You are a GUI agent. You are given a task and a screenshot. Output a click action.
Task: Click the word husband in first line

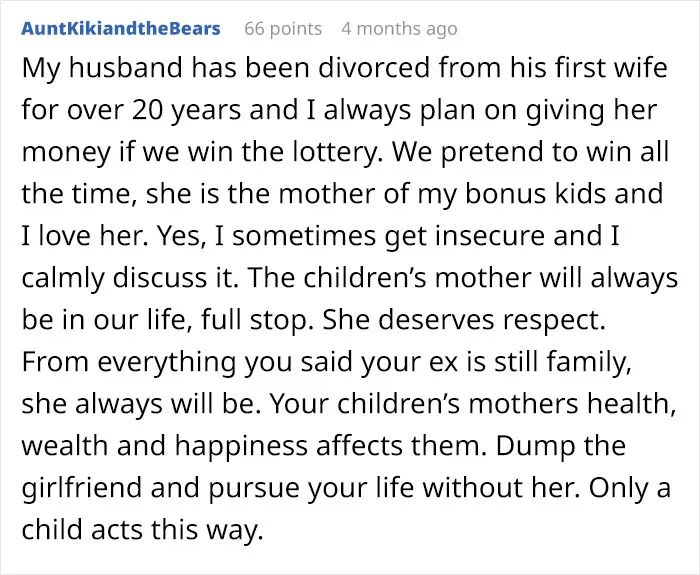tap(125, 68)
